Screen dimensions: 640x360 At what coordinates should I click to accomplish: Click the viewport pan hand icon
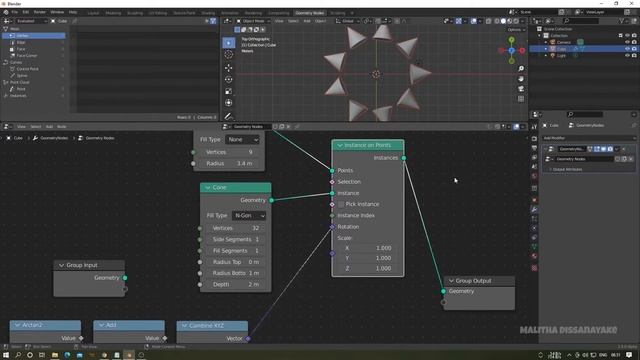pyautogui.click(x=521, y=79)
